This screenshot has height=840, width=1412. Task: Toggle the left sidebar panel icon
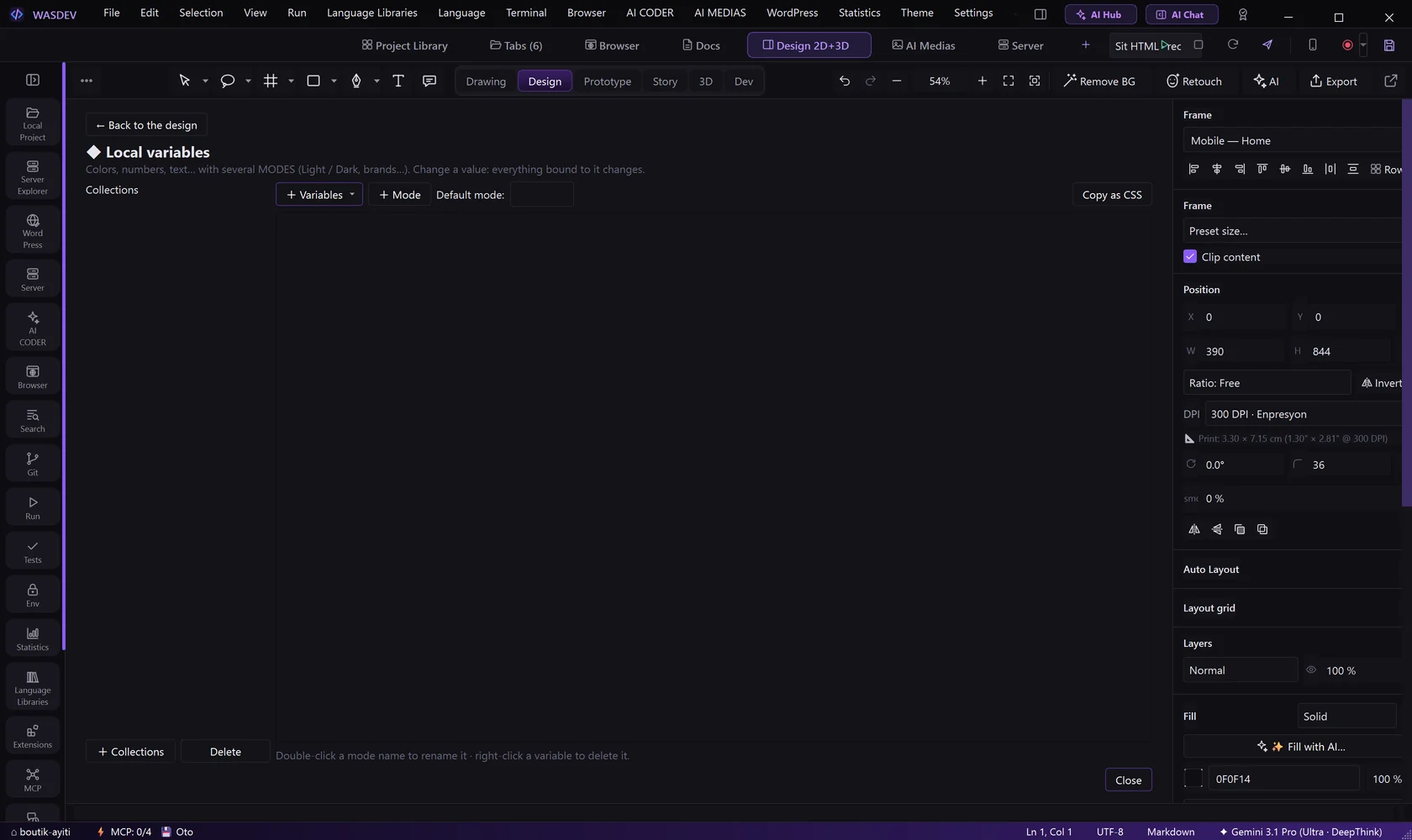point(33,80)
